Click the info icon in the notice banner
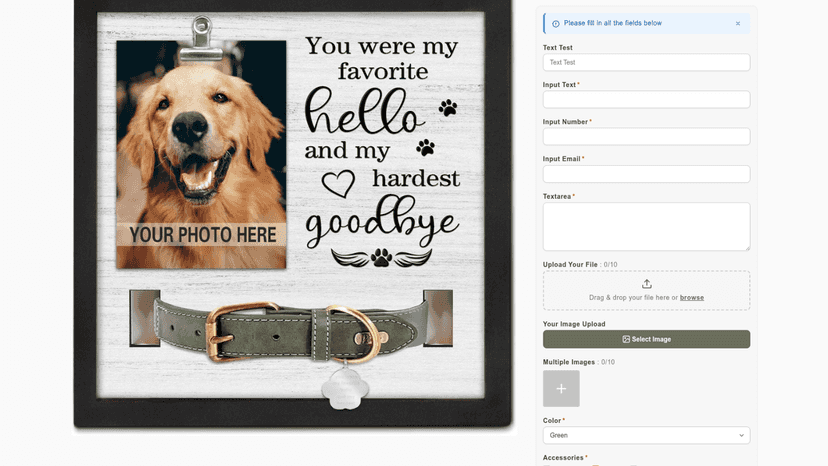The width and height of the screenshot is (828, 466). (x=556, y=24)
